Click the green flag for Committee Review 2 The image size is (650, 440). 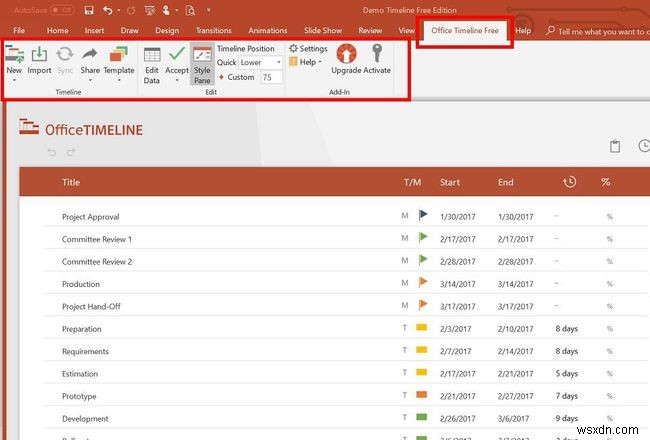pyautogui.click(x=423, y=260)
